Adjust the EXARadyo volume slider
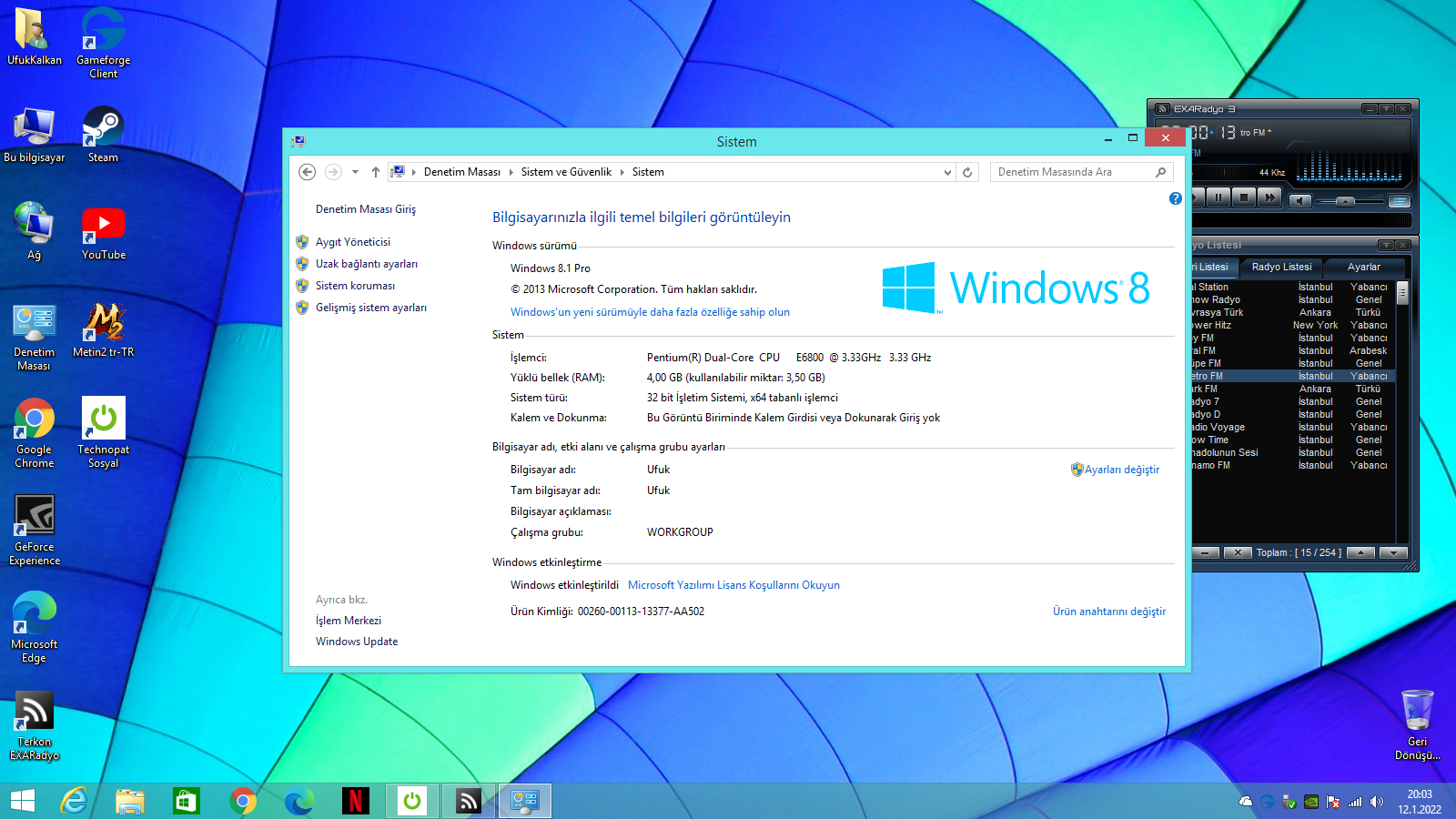The width and height of the screenshot is (1456, 819). (x=1346, y=201)
